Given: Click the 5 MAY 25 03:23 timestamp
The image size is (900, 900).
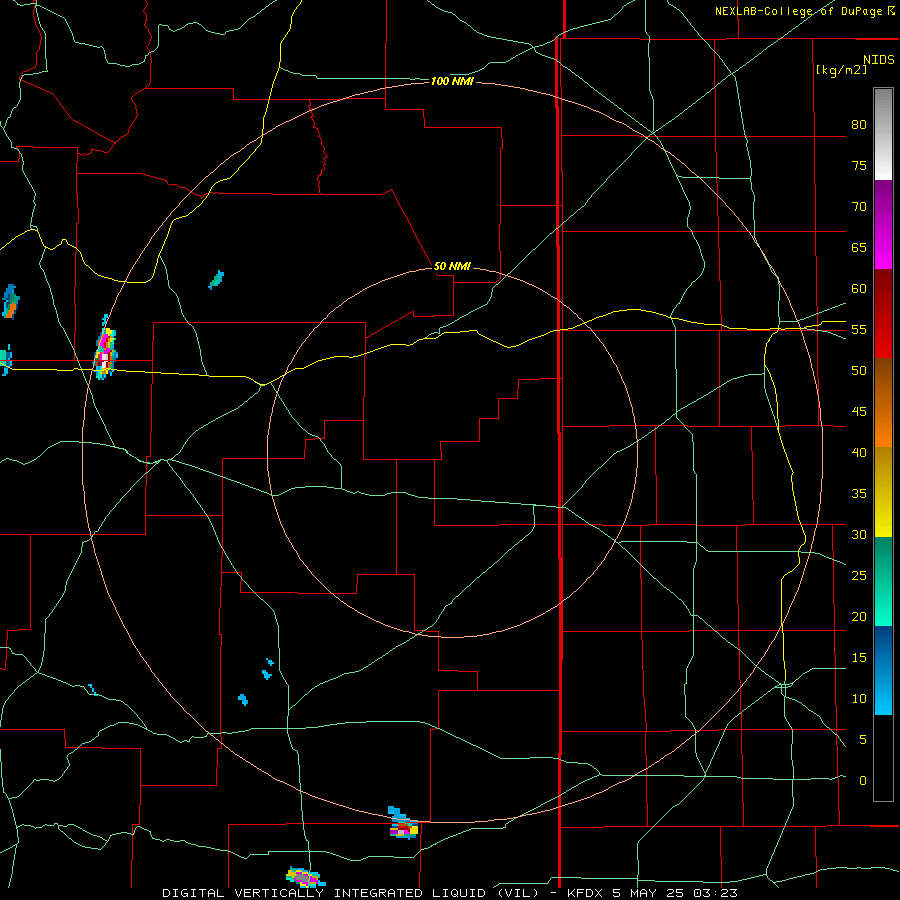Looking at the screenshot, I should [x=675, y=893].
